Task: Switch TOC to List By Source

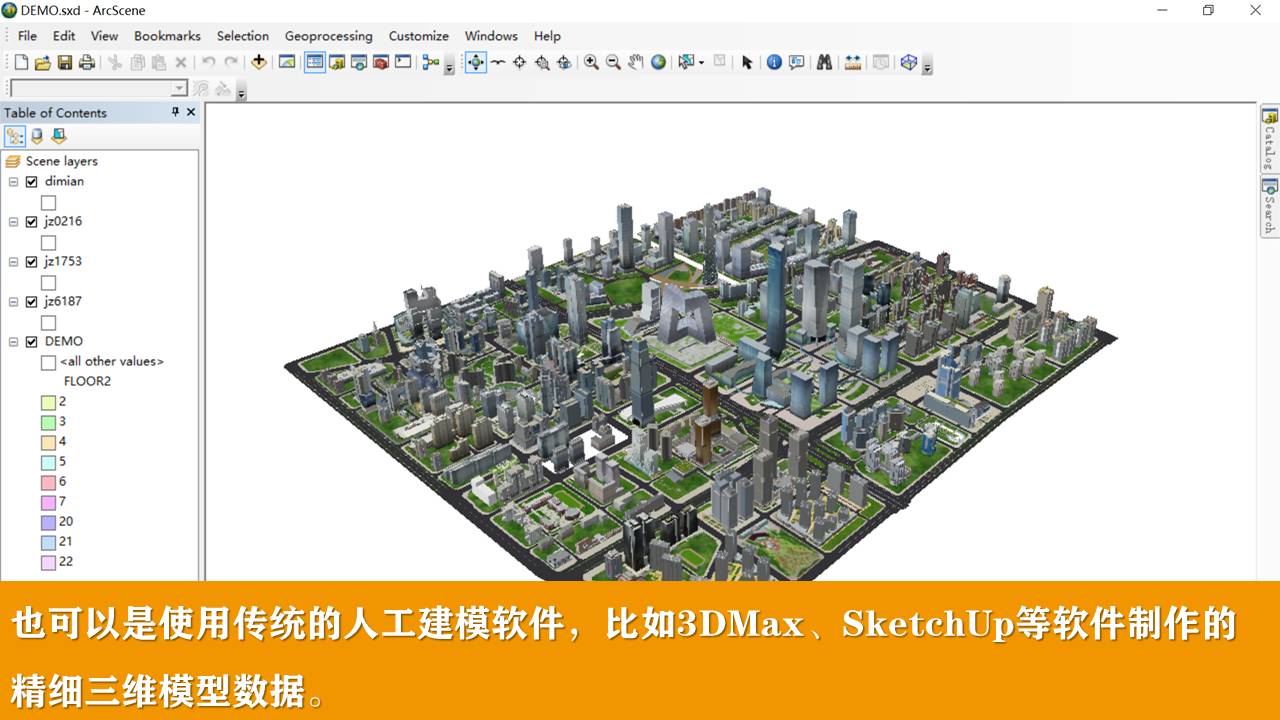Action: click(x=37, y=136)
